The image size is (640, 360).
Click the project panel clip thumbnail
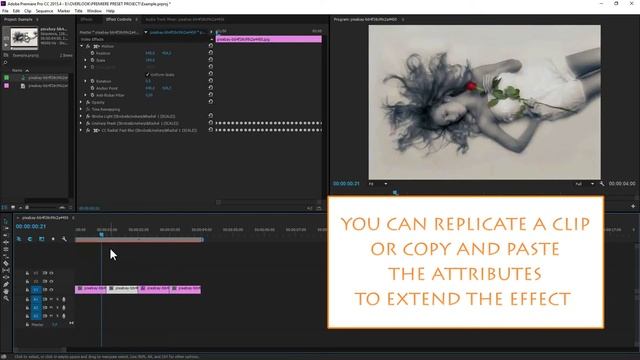click(x=24, y=38)
